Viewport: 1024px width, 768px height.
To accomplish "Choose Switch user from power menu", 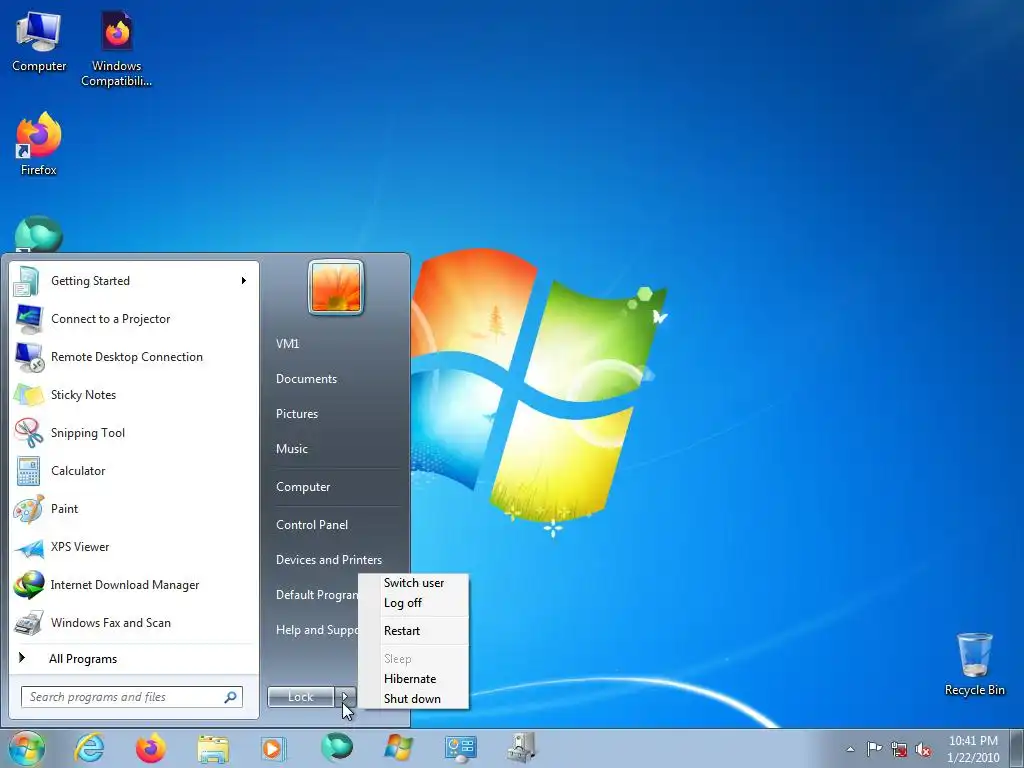I will tap(413, 583).
